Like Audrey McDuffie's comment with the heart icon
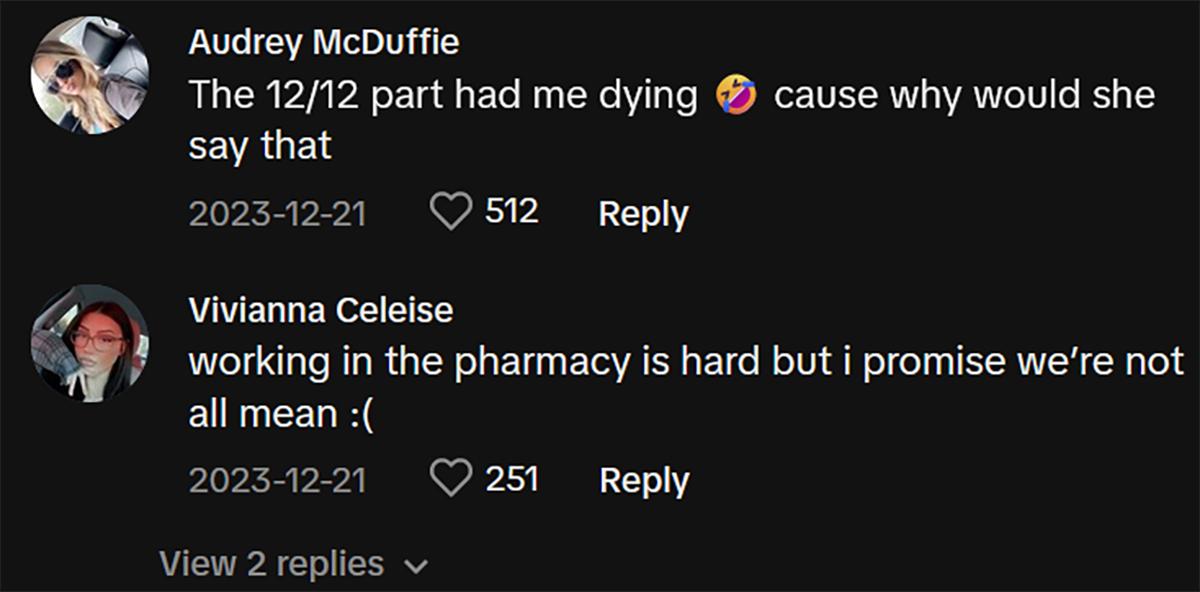 (x=451, y=211)
